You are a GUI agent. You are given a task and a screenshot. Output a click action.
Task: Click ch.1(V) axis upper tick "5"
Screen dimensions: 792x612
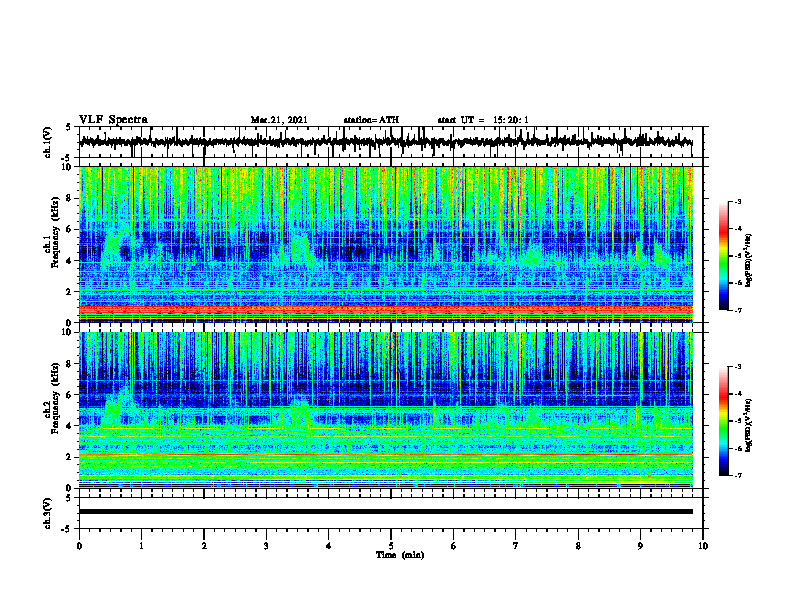(x=69, y=127)
